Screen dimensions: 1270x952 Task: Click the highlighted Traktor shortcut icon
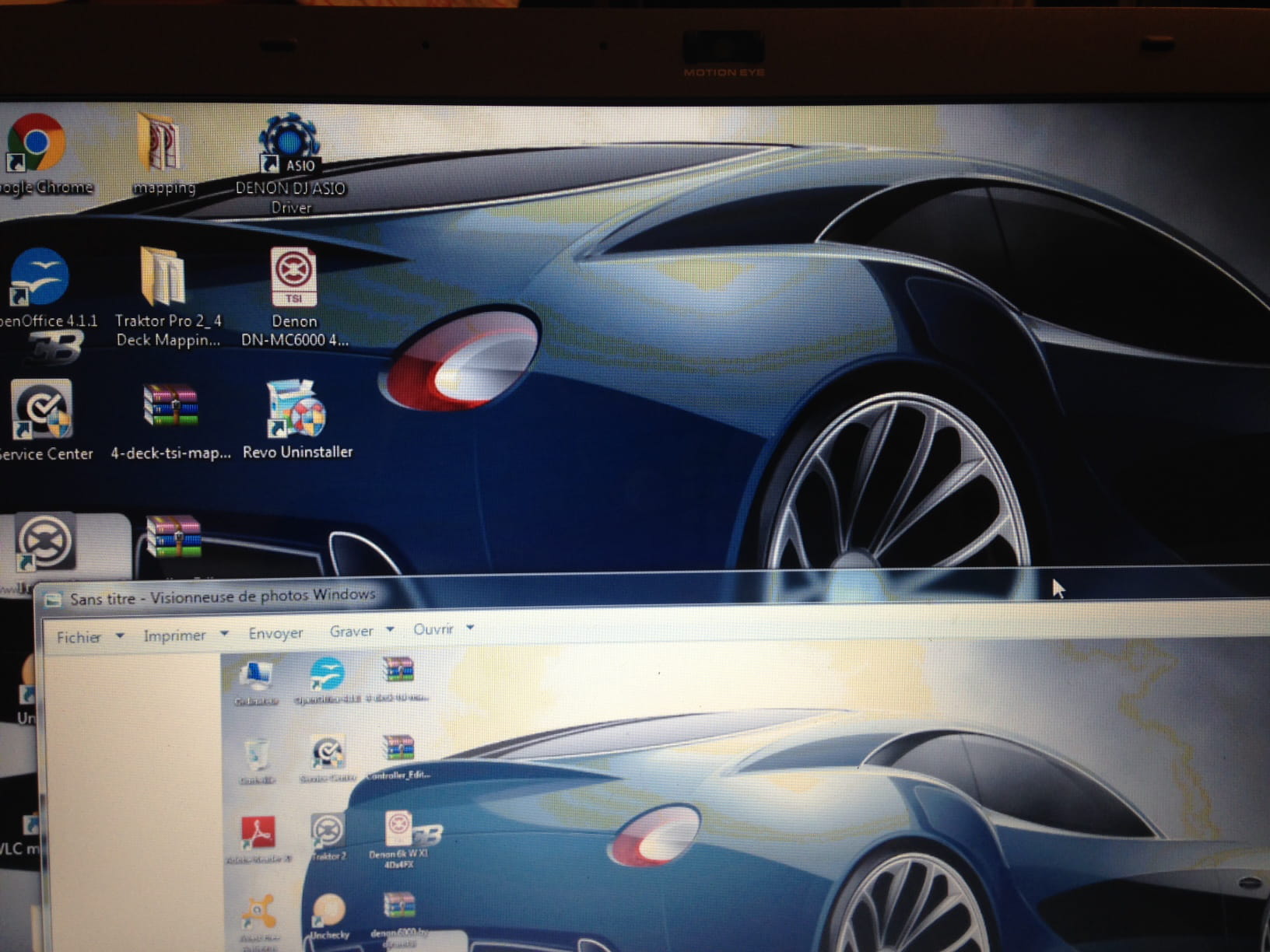[47, 542]
